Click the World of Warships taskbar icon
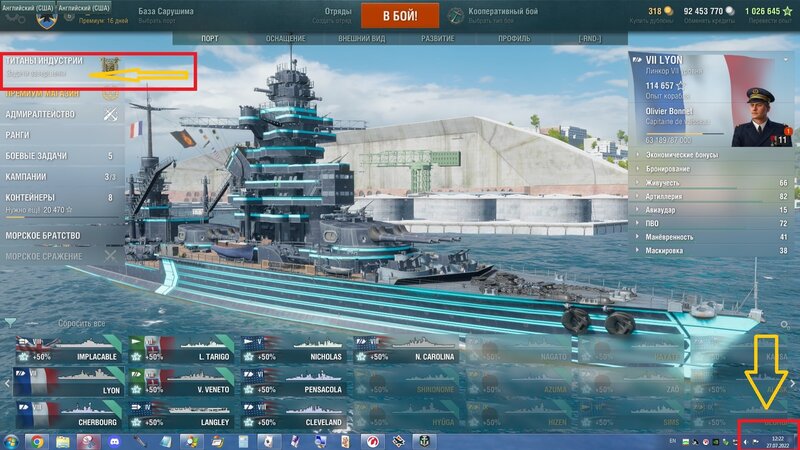The width and height of the screenshot is (800, 450). click(424, 442)
